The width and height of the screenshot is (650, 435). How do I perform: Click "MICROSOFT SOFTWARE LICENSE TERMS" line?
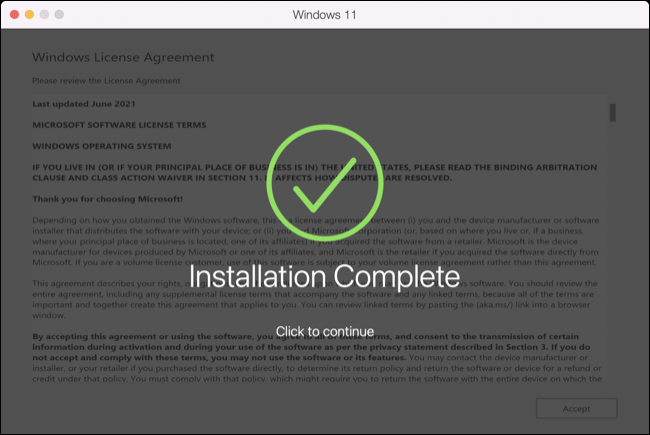[119, 125]
